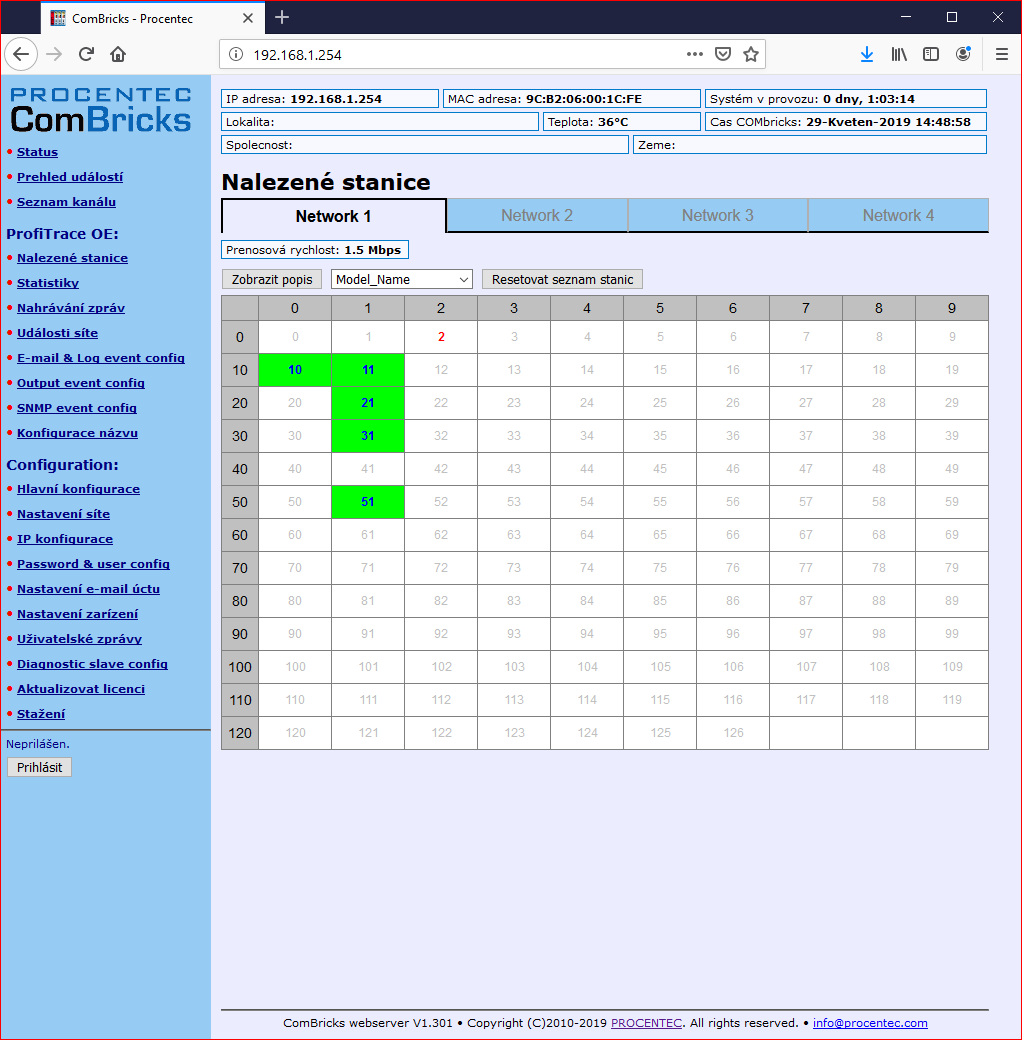Click the Zobrazit popis button
1022x1040 pixels.
click(x=272, y=279)
